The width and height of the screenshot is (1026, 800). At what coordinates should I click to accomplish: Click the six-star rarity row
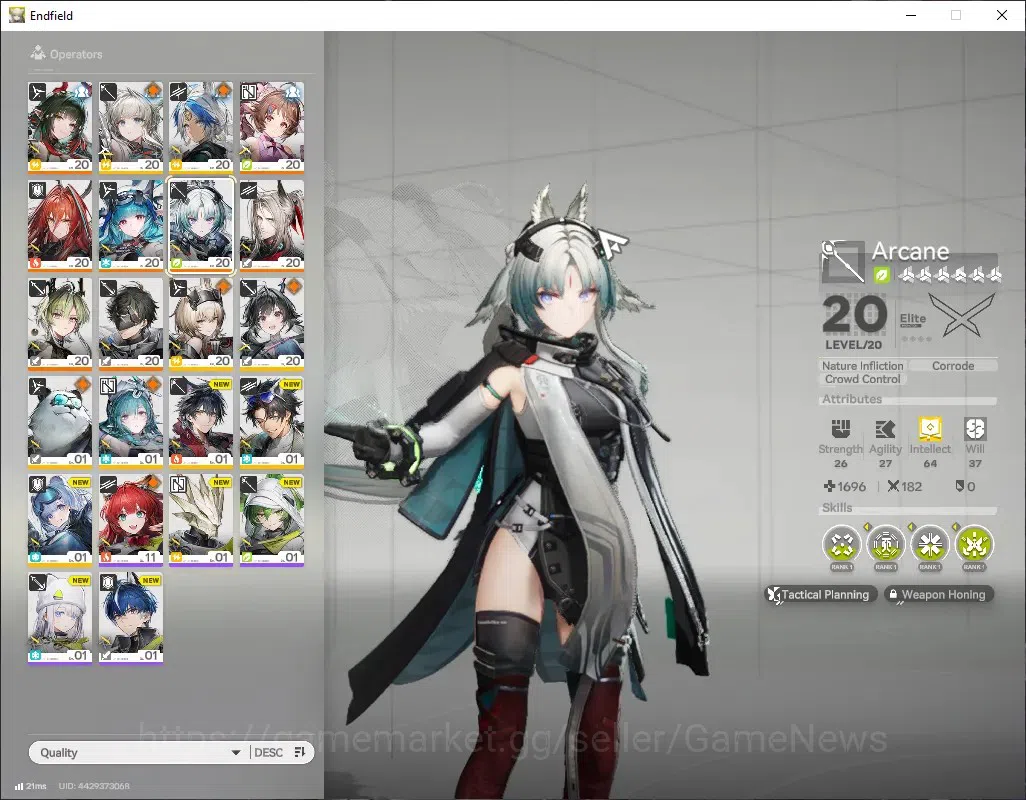950,275
